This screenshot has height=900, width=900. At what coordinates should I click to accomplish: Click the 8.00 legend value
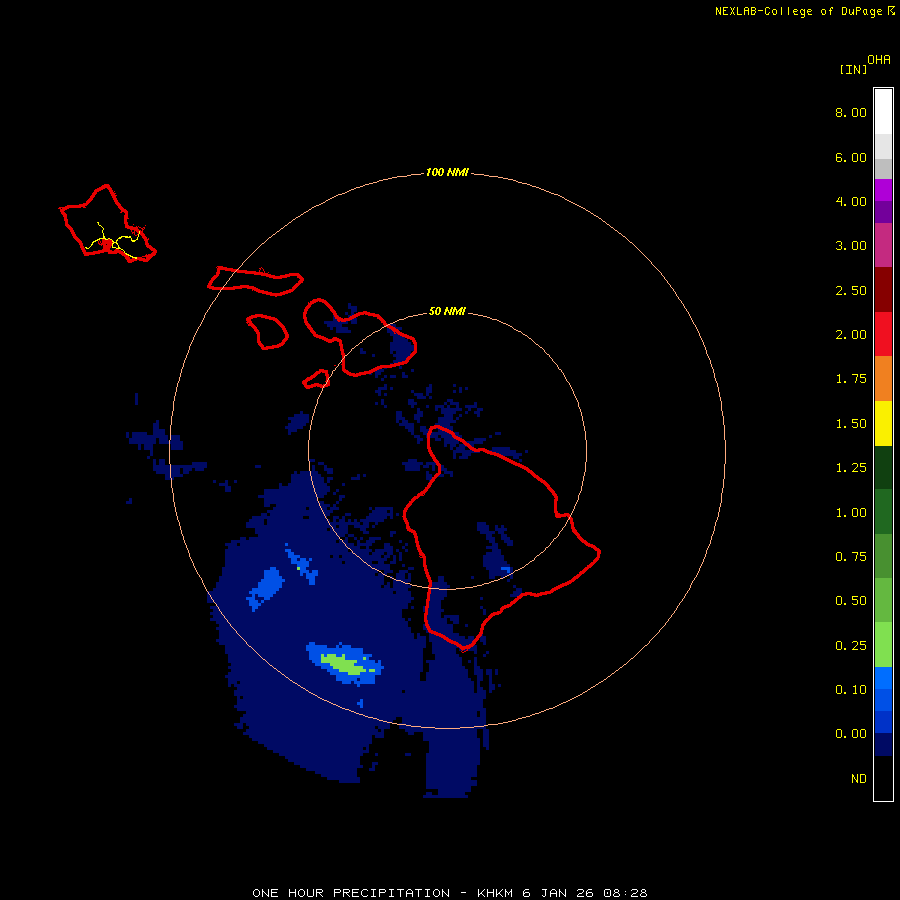click(851, 112)
